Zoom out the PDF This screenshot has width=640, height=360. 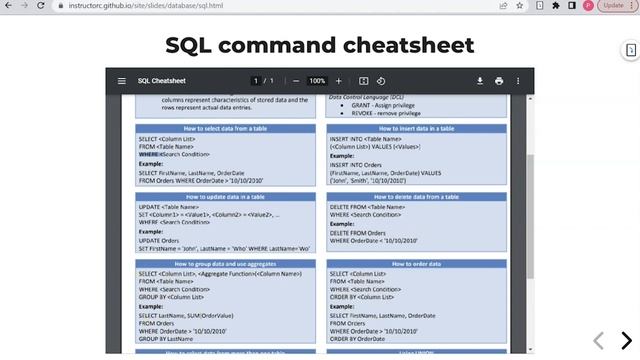pos(296,81)
